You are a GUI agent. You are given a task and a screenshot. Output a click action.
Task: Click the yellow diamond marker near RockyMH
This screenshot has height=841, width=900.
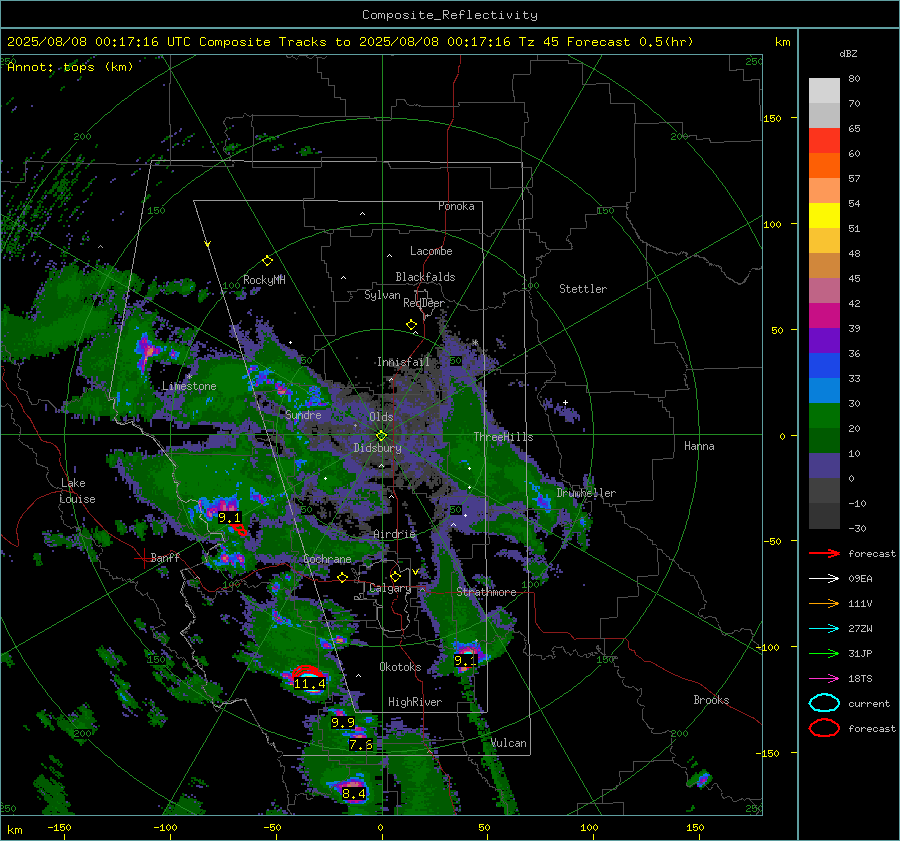(267, 261)
